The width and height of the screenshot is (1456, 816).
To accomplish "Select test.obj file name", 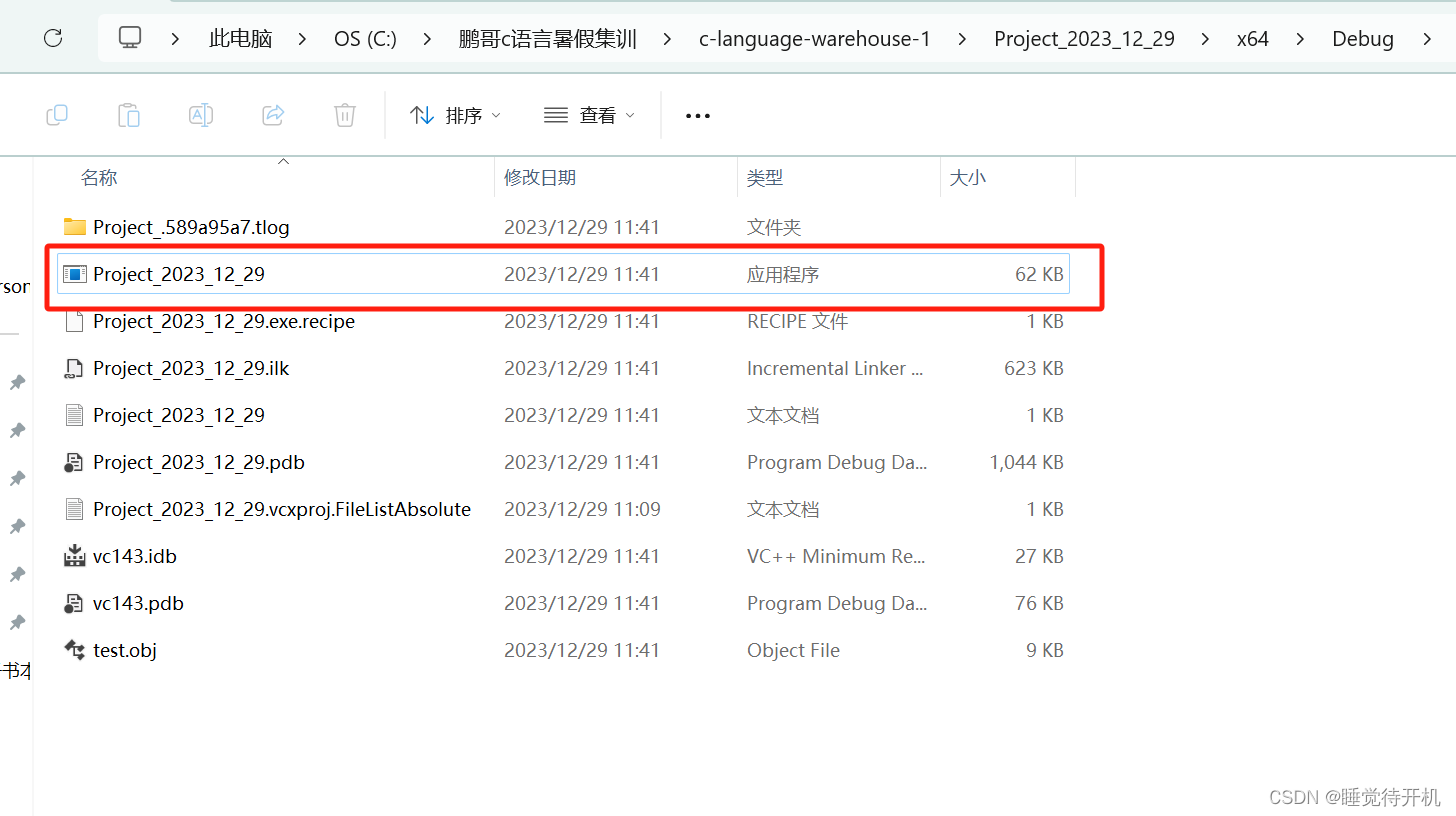I will coord(125,650).
